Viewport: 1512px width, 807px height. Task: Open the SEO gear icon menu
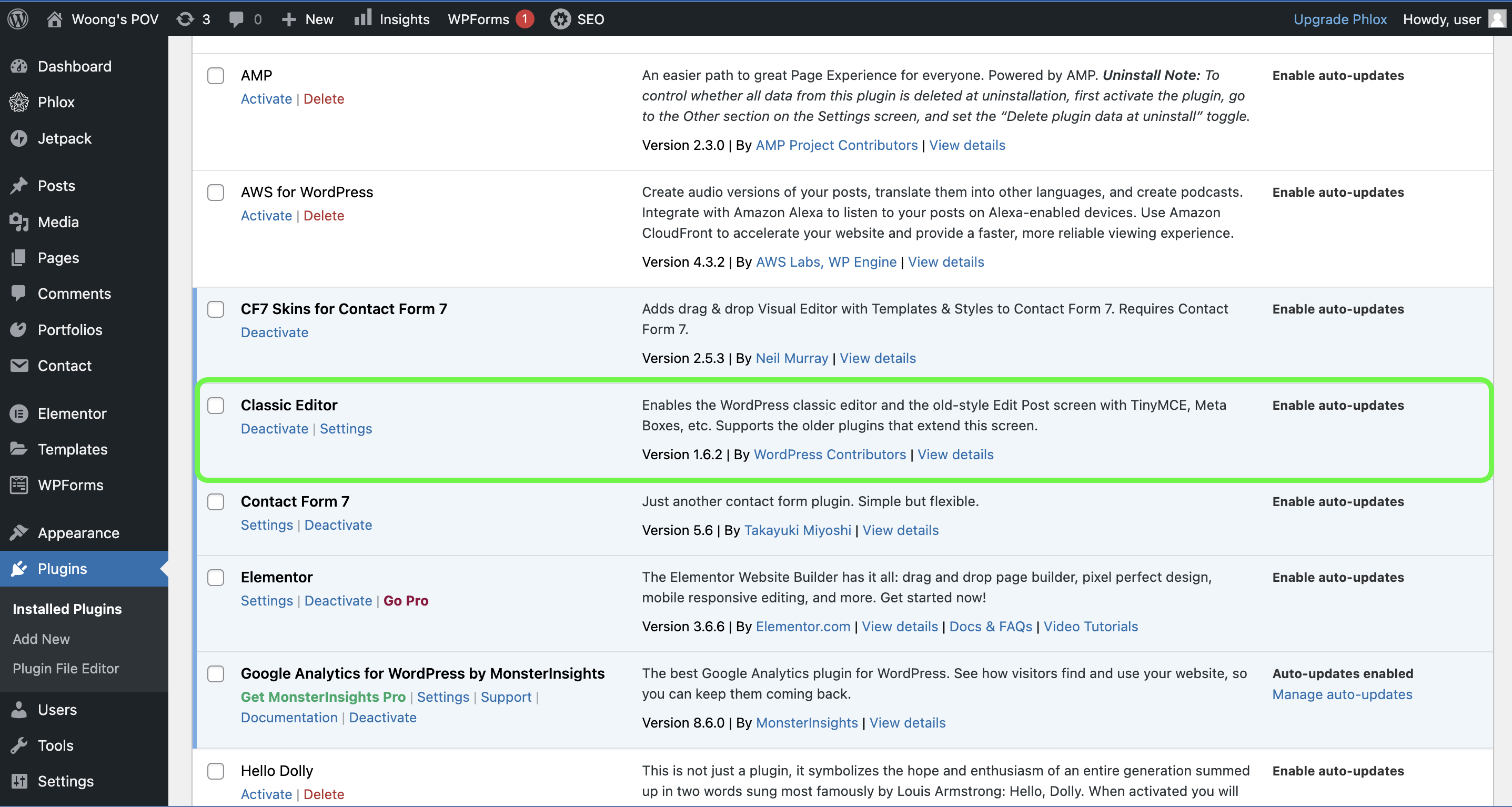click(x=560, y=19)
